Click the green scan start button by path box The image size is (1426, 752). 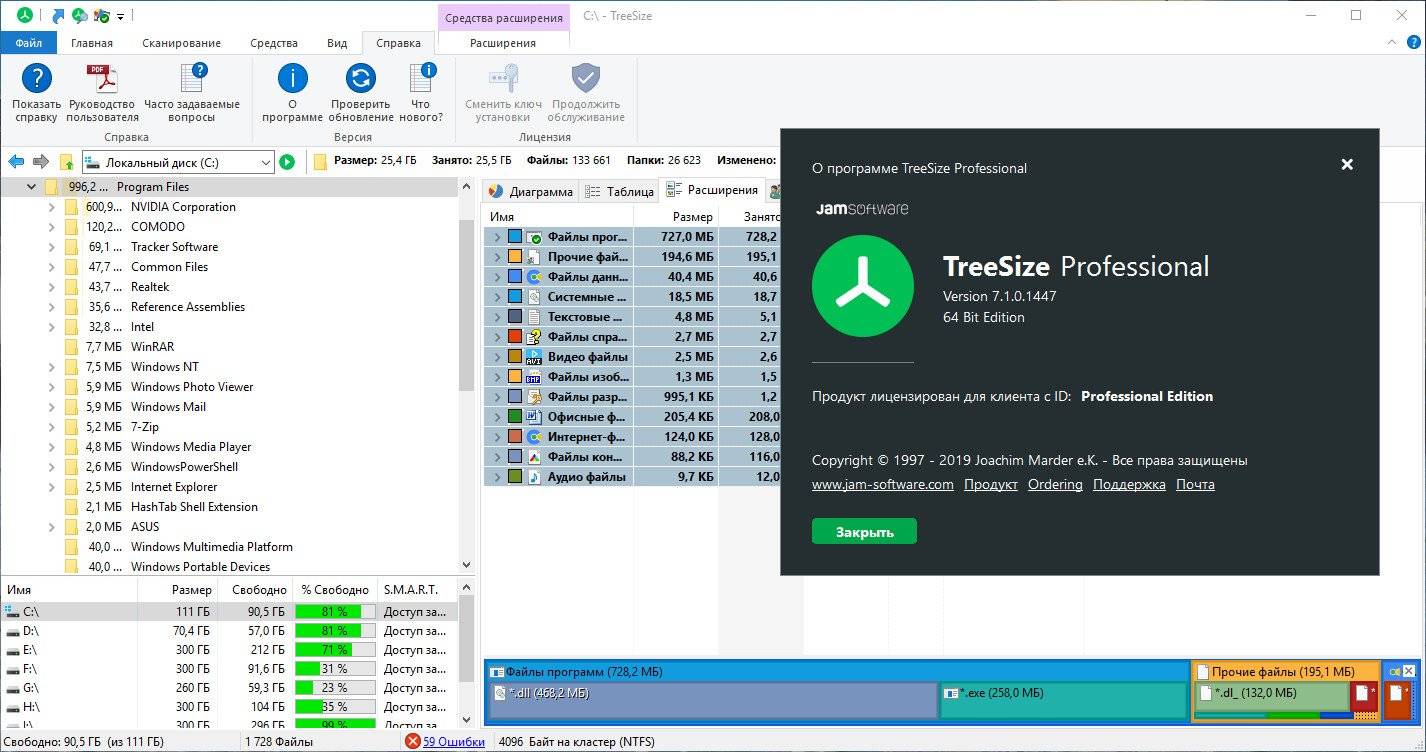coord(287,162)
